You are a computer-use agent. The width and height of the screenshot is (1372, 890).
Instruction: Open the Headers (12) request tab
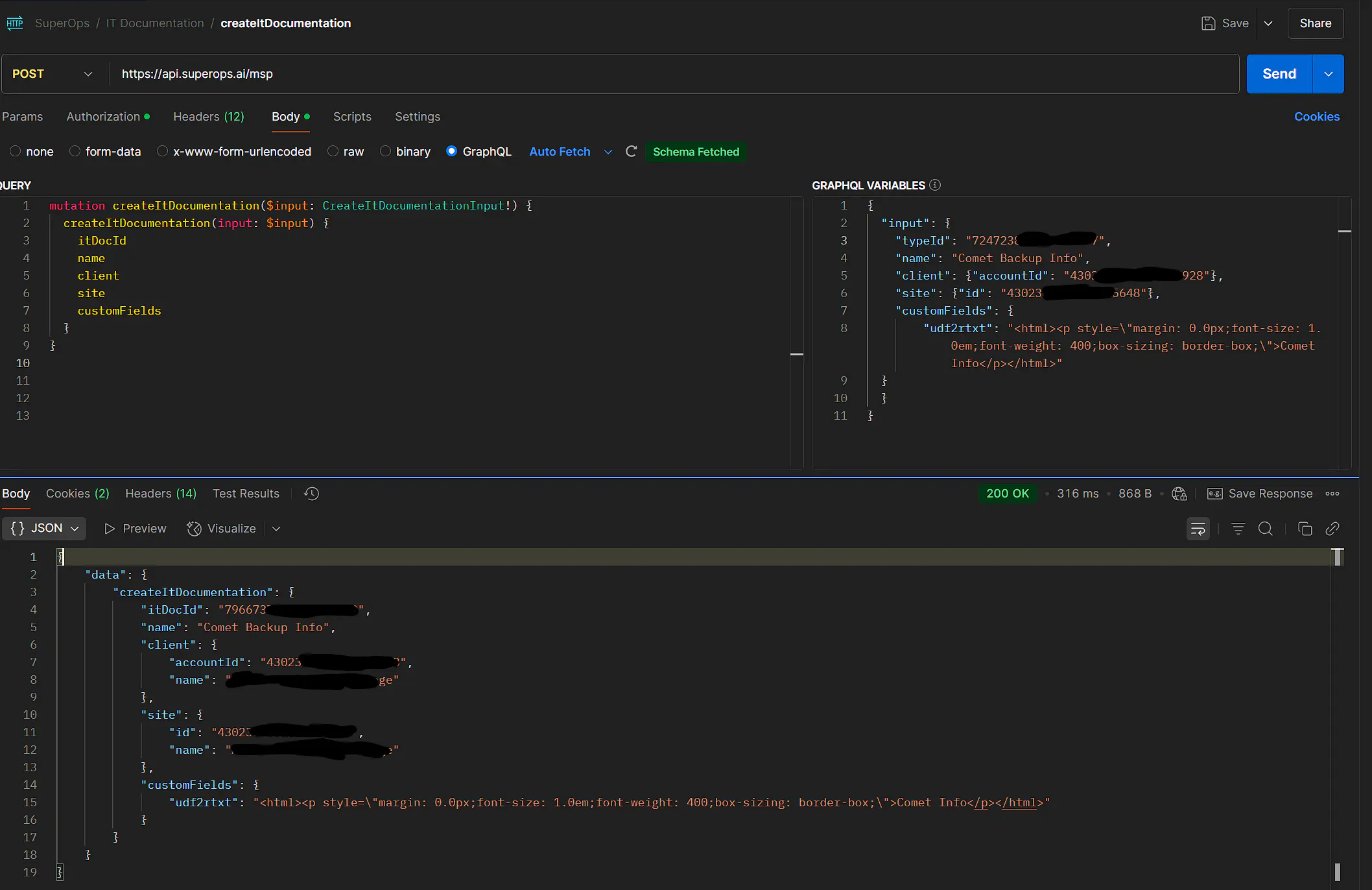pos(208,117)
